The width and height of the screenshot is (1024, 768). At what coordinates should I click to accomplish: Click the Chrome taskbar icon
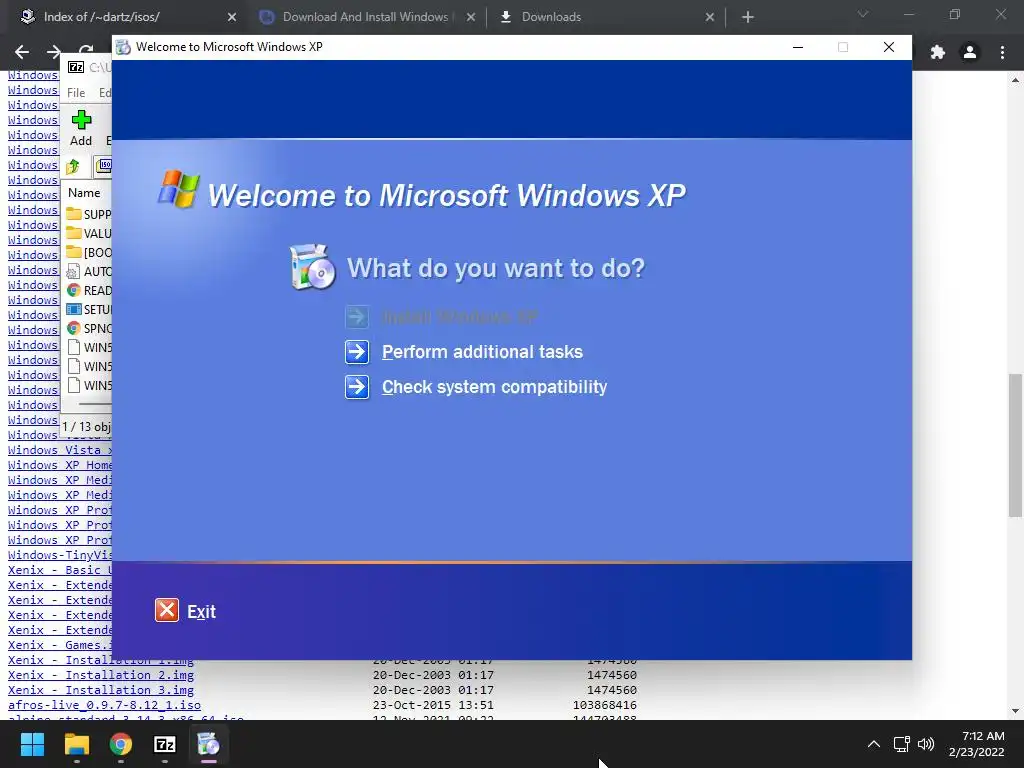click(121, 744)
